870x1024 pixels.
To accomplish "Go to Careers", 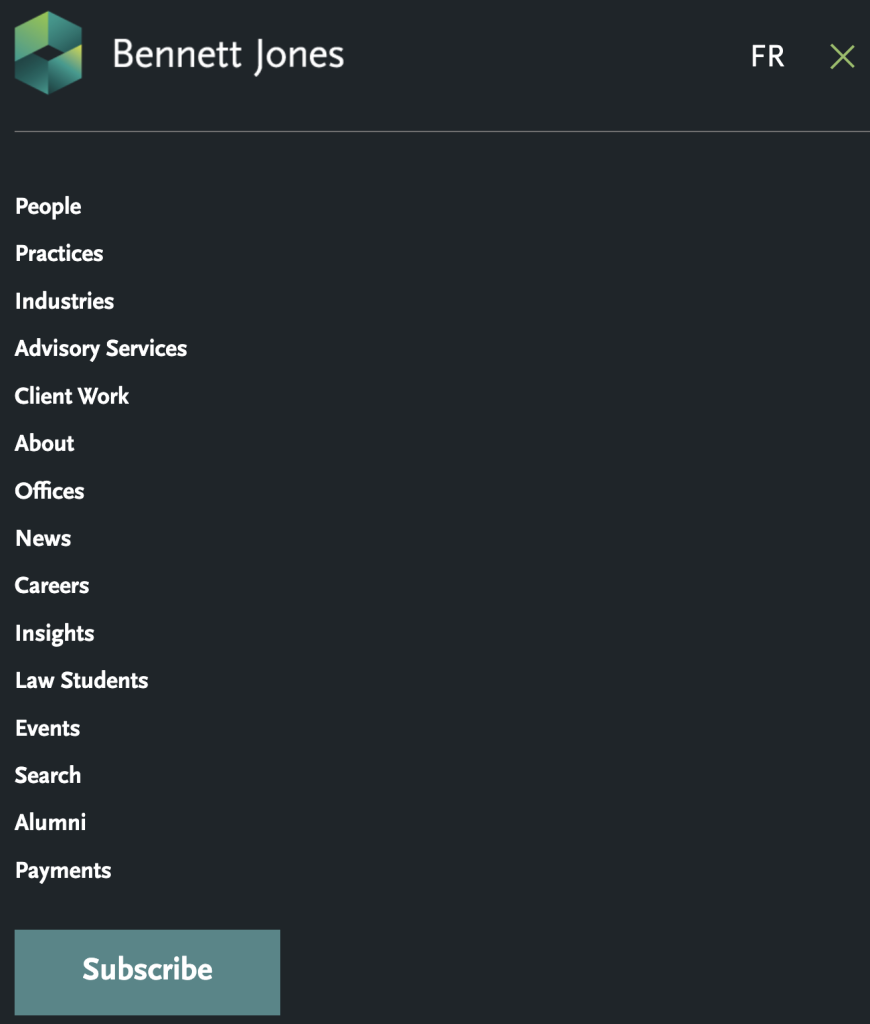I will tap(52, 586).
